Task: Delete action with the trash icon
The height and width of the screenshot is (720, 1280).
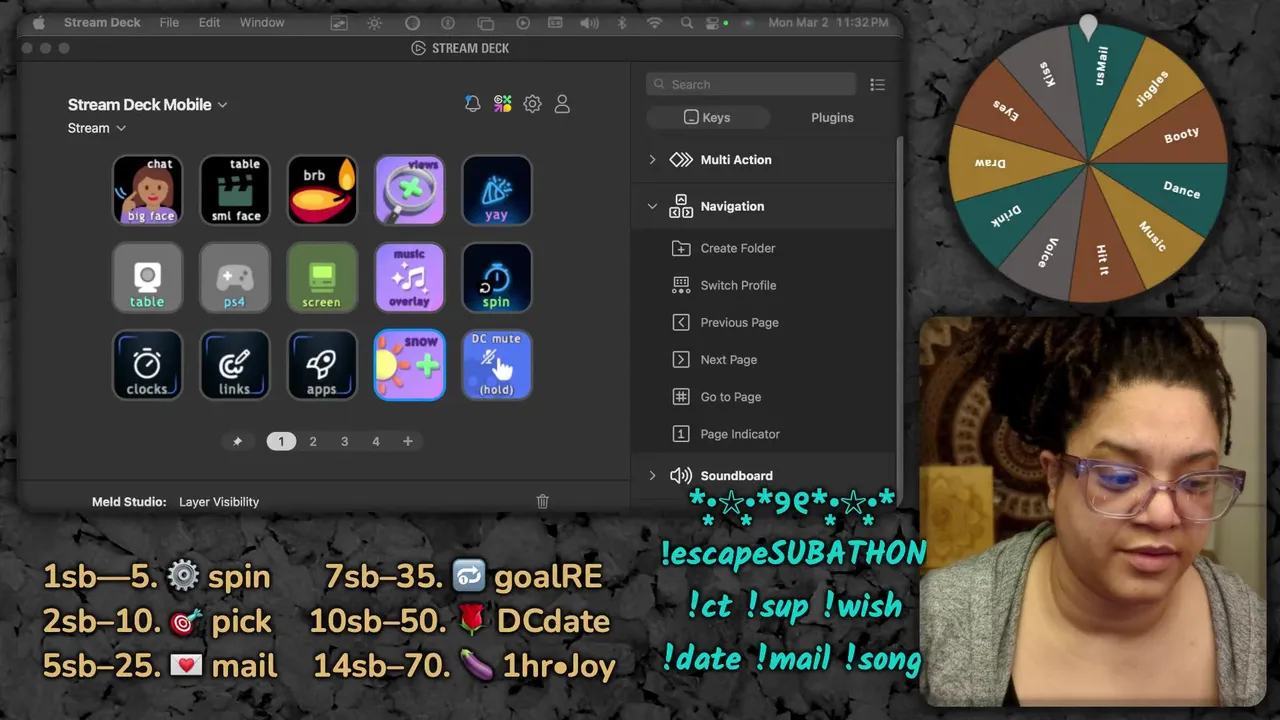Action: tap(542, 501)
